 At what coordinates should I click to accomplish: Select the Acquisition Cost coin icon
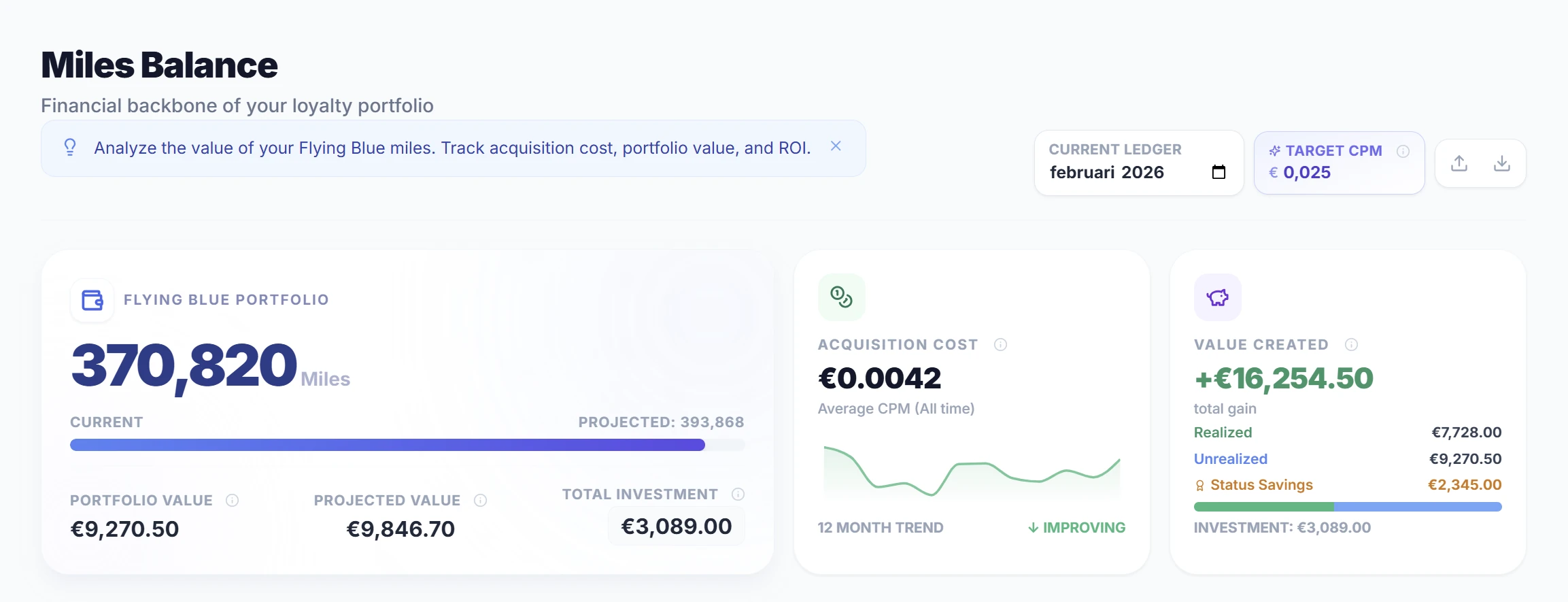[840, 296]
